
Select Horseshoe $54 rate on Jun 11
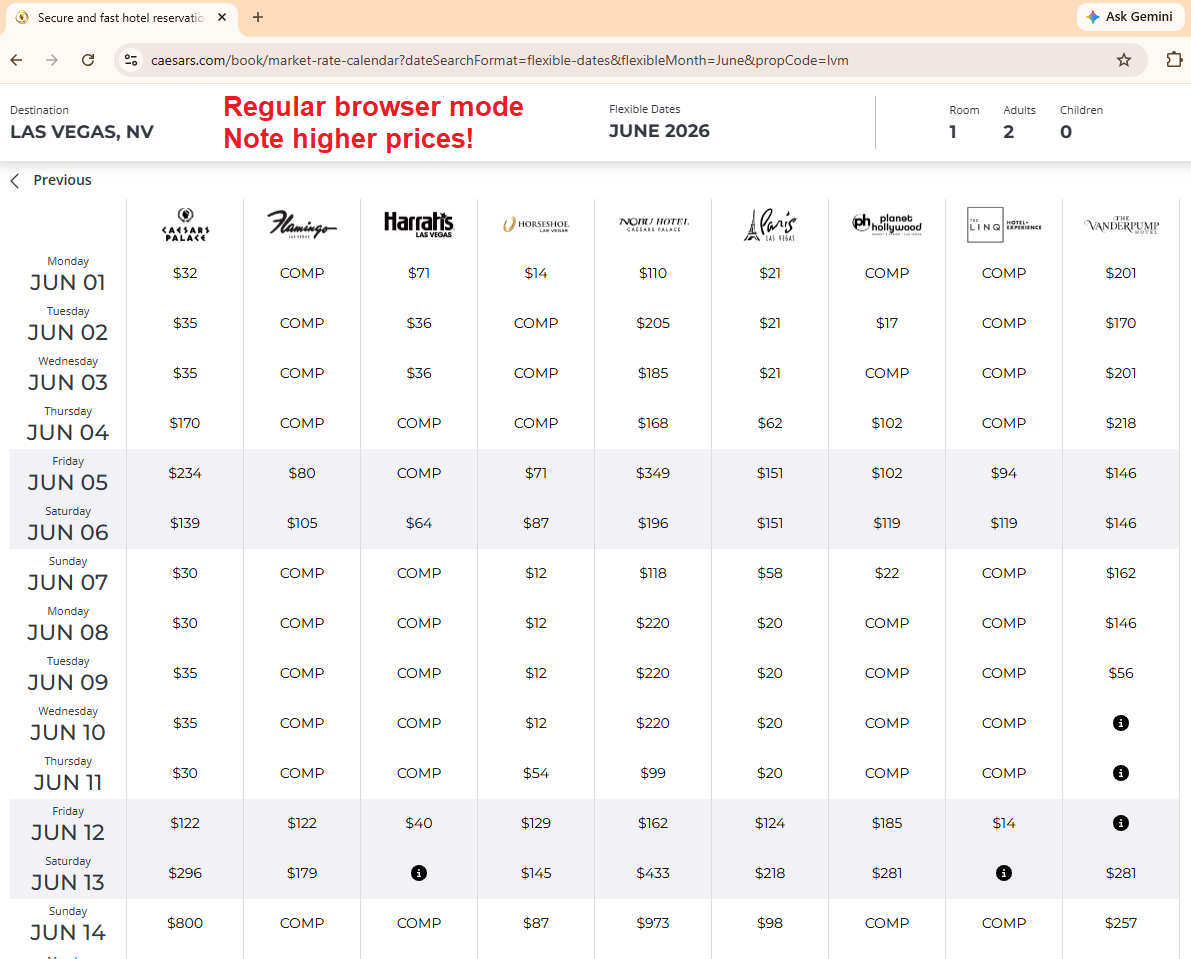535,774
